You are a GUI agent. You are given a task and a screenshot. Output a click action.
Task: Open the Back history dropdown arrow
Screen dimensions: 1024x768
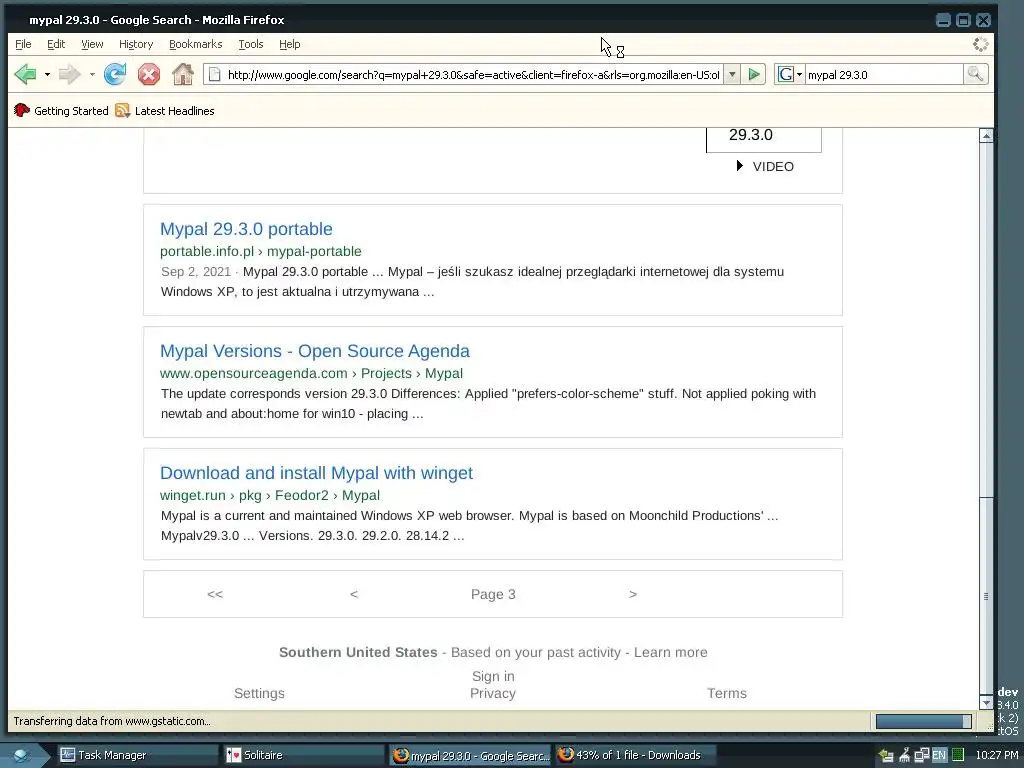pyautogui.click(x=47, y=75)
